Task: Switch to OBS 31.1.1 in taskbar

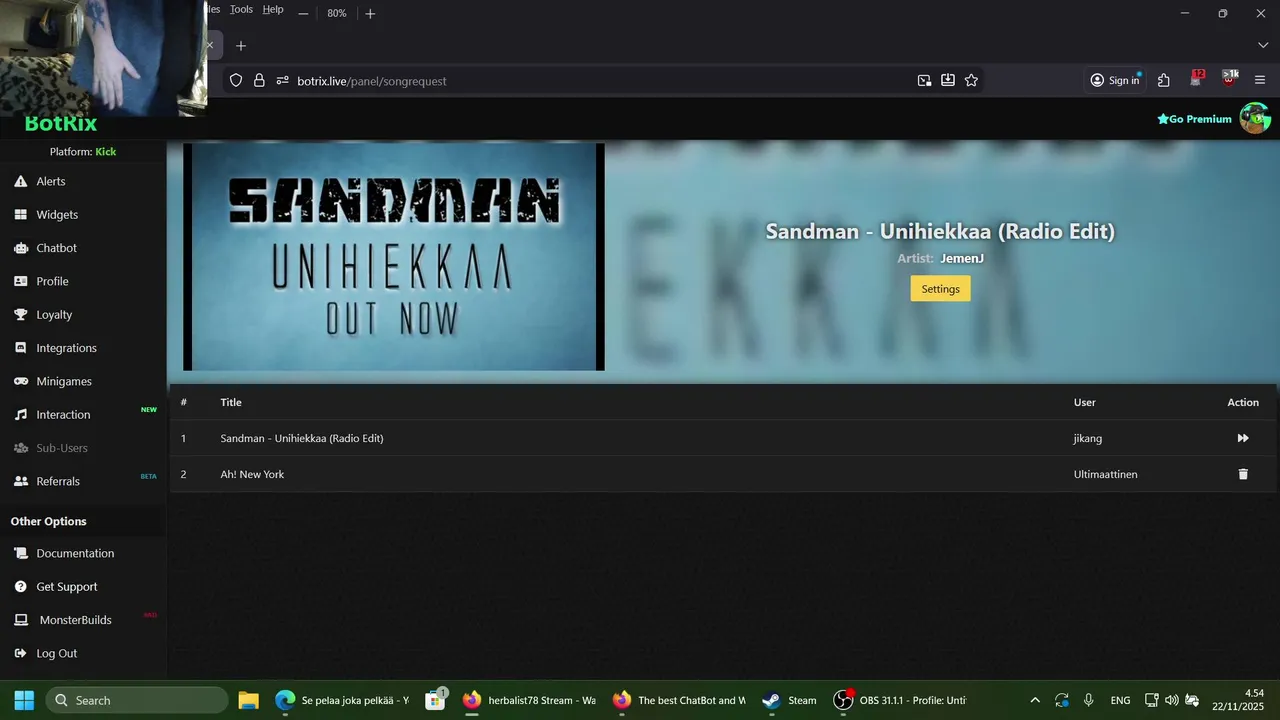Action: tap(901, 700)
